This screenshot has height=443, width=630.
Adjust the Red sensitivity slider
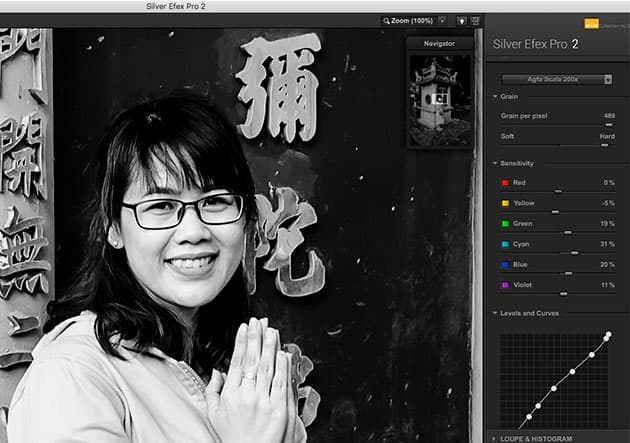pyautogui.click(x=558, y=192)
